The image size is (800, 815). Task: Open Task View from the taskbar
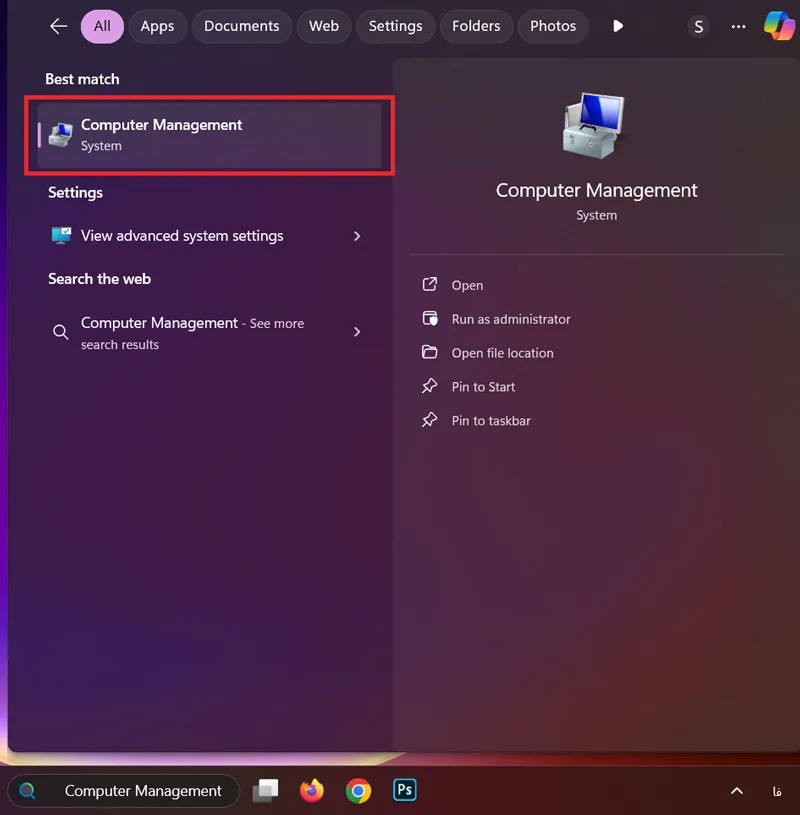pyautogui.click(x=266, y=791)
